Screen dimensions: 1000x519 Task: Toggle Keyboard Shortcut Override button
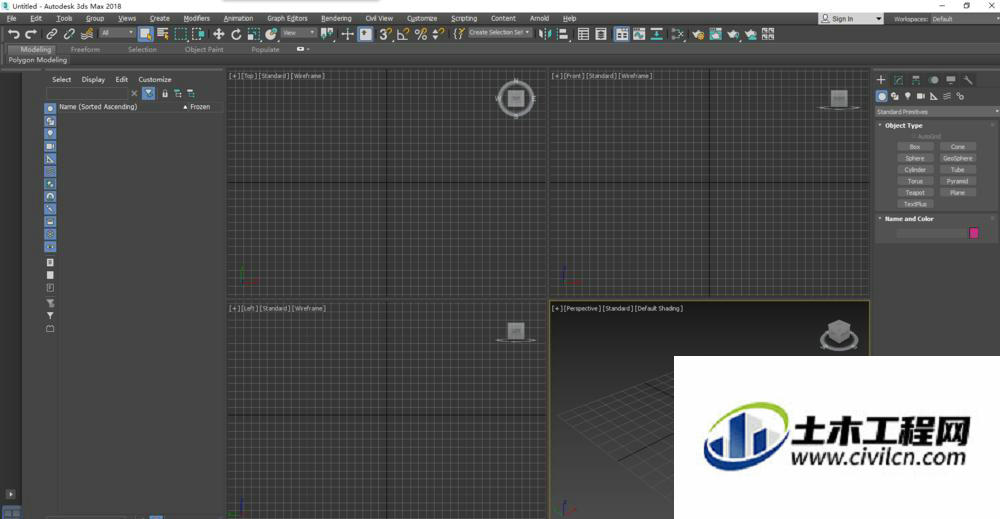pyautogui.click(x=365, y=34)
